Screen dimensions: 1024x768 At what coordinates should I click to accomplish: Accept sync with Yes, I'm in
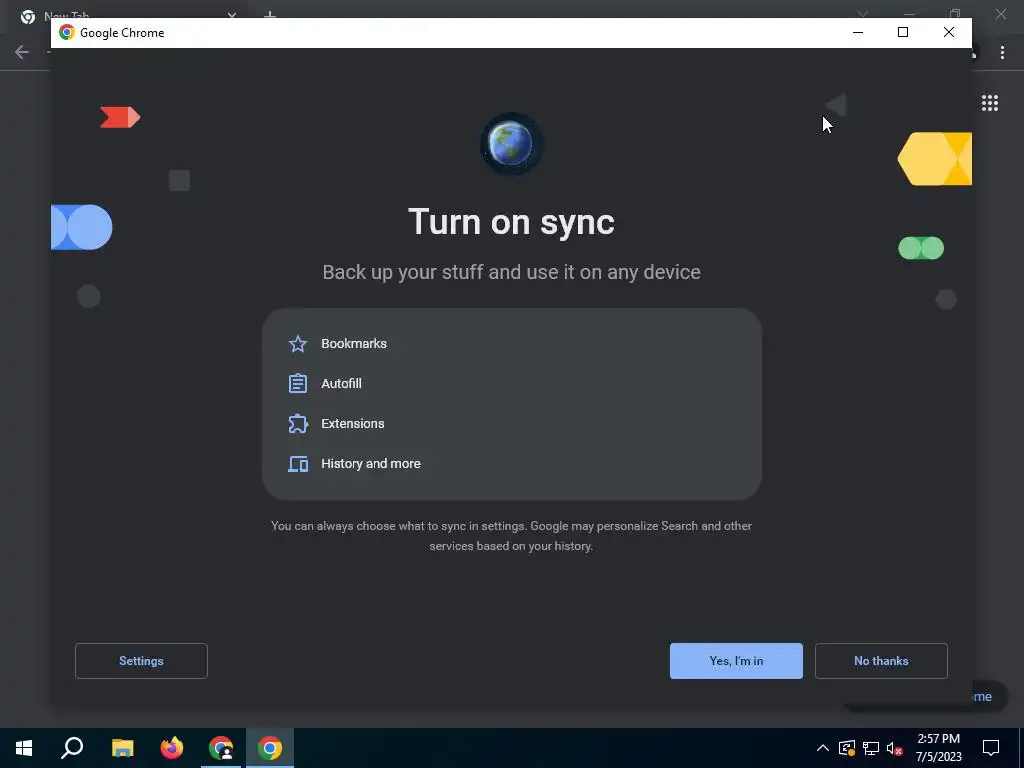(736, 661)
